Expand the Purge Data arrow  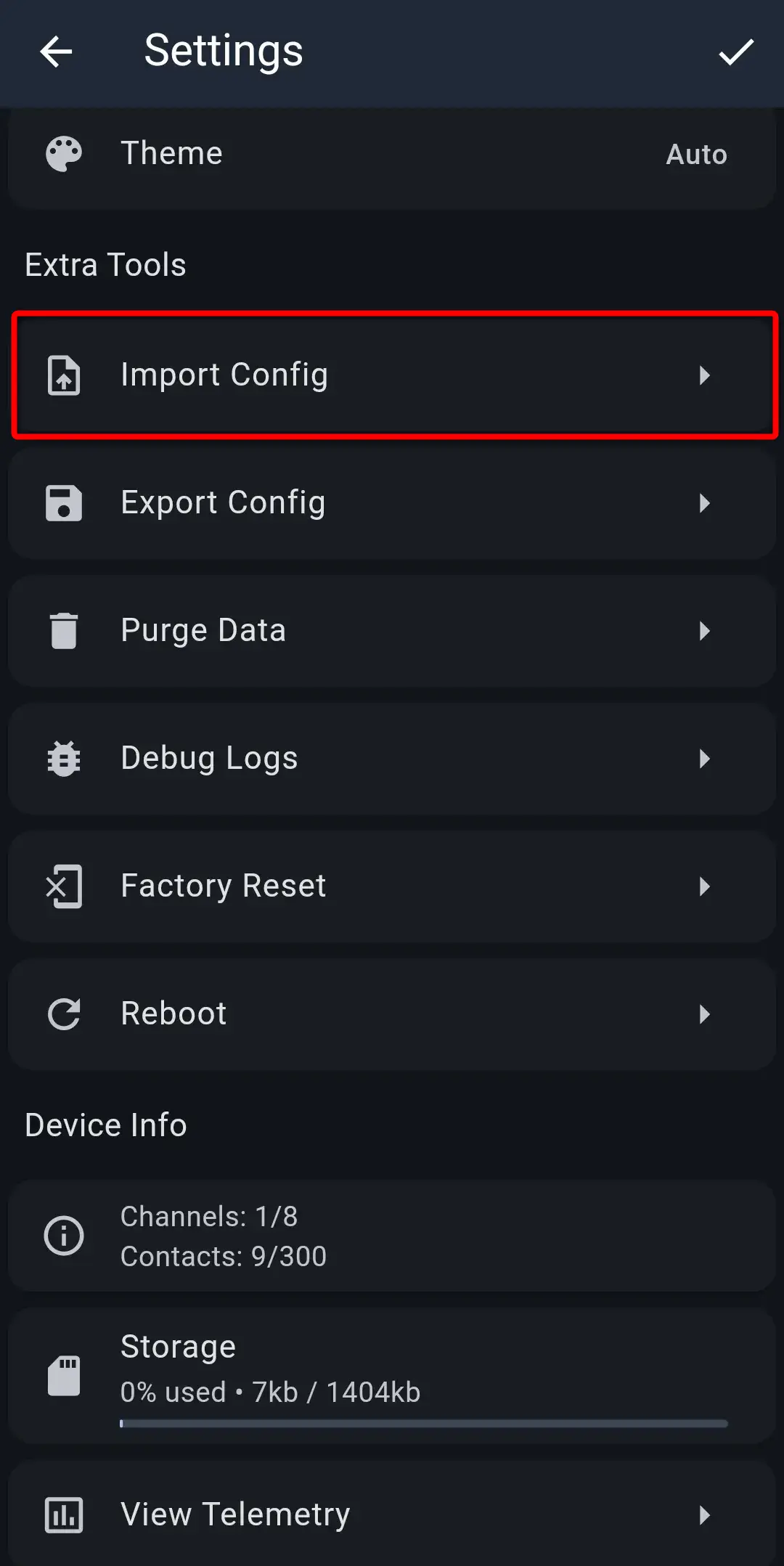703,631
